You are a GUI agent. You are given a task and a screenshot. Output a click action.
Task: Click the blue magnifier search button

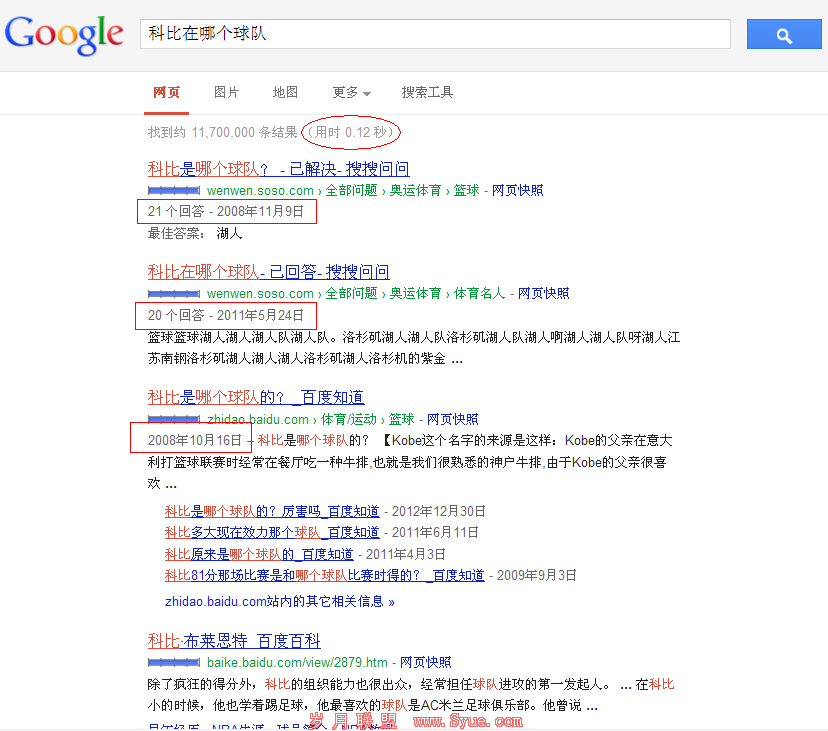pos(784,34)
